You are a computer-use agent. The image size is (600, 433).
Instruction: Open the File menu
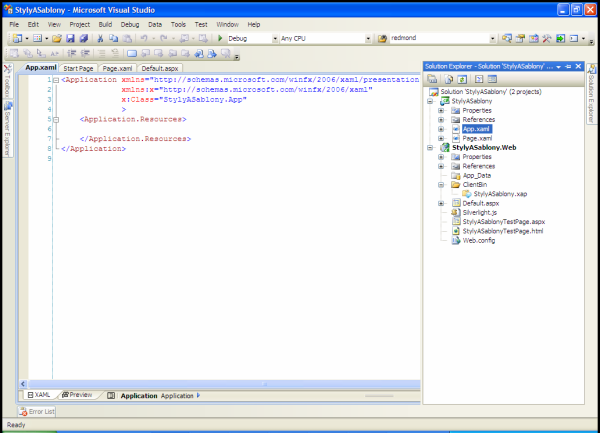pyautogui.click(x=14, y=24)
